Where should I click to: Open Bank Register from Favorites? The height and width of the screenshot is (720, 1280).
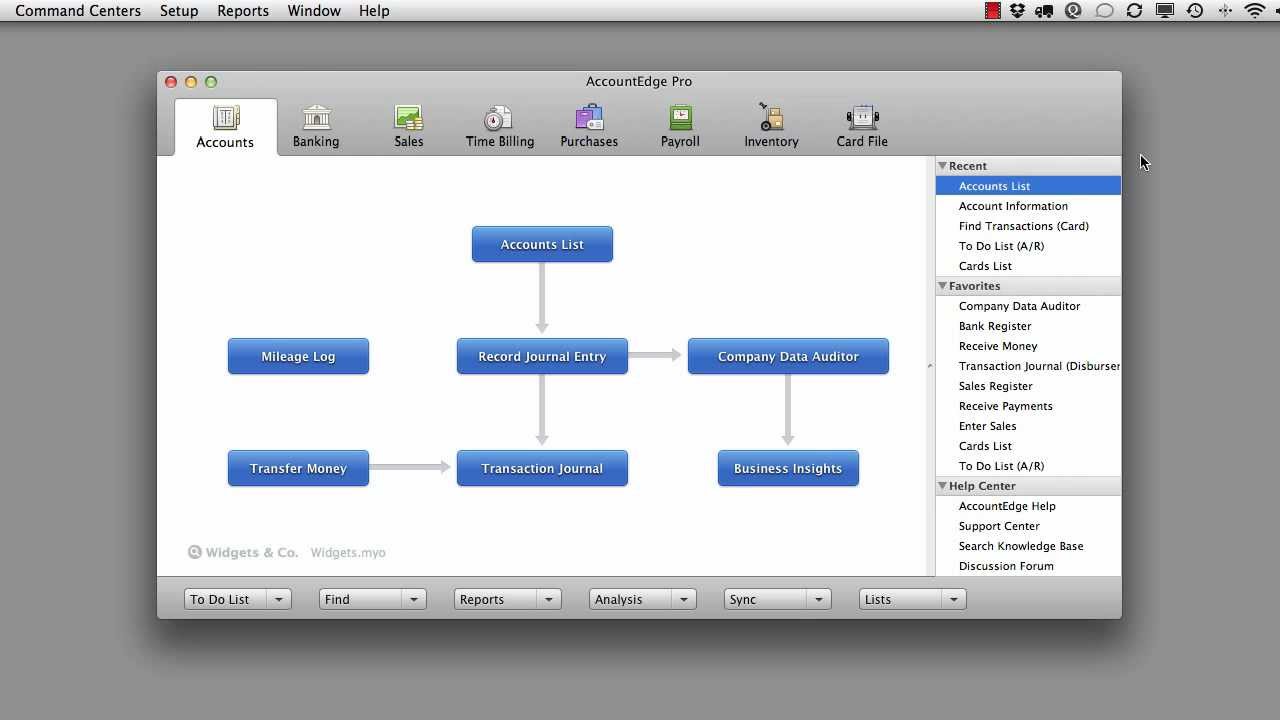(x=1028, y=326)
